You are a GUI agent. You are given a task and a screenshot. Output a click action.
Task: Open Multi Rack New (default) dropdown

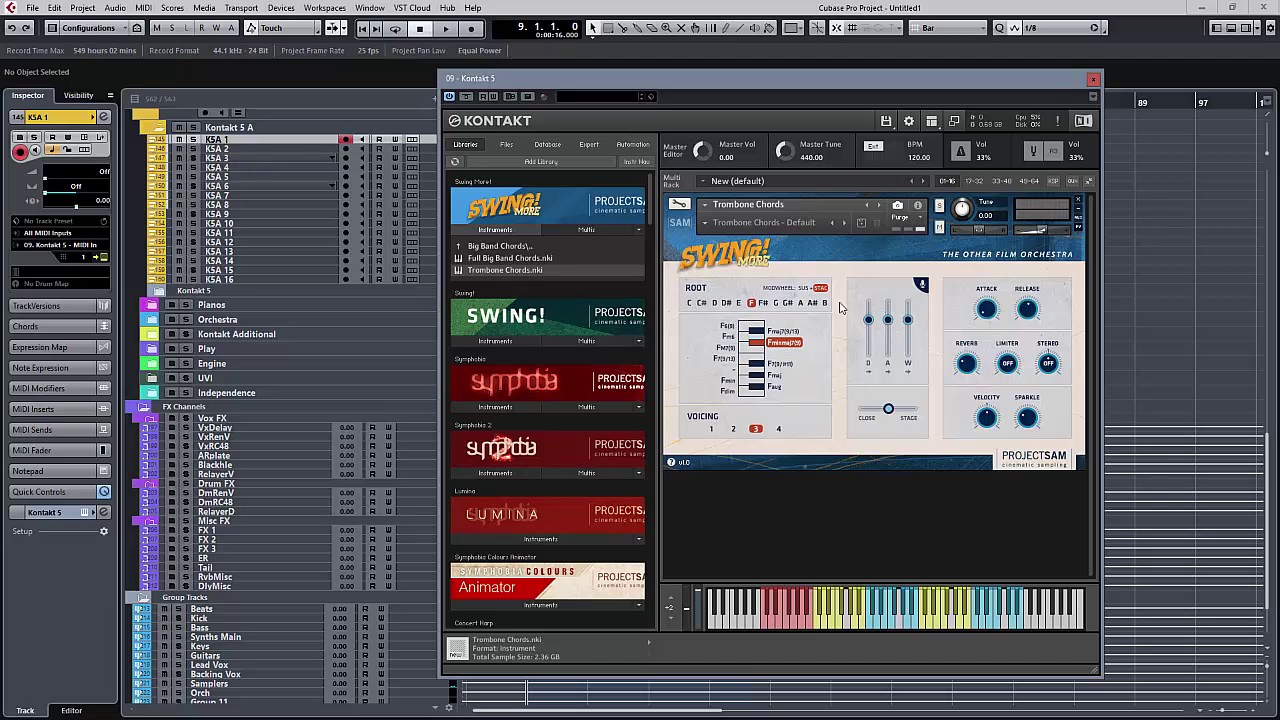coord(815,181)
